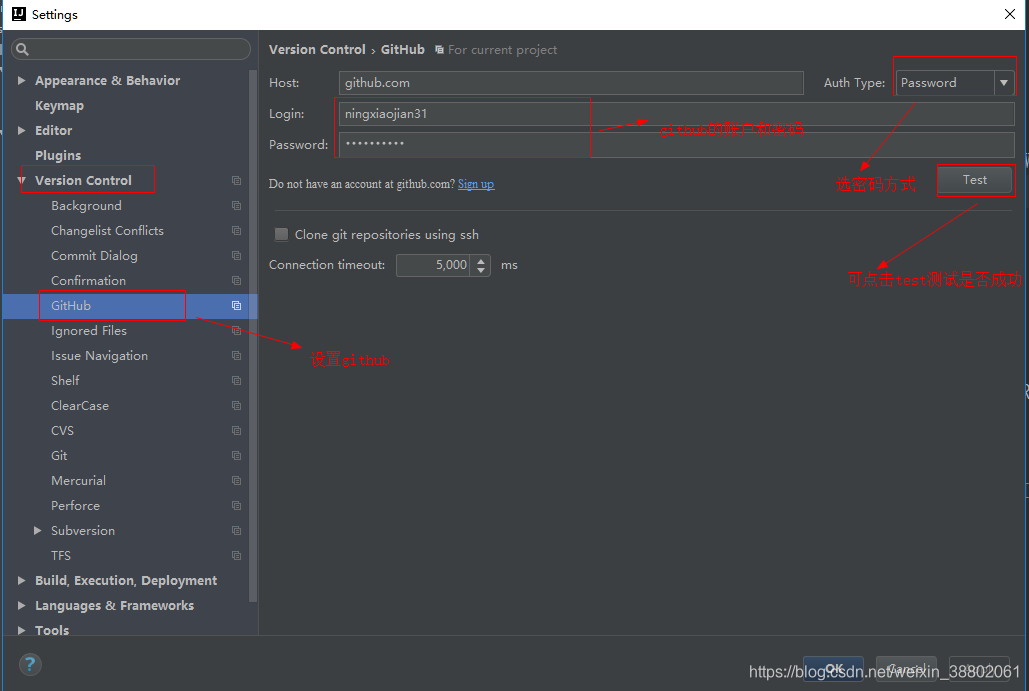Select Changelist Conflicts settings
1029x691 pixels.
coord(107,230)
